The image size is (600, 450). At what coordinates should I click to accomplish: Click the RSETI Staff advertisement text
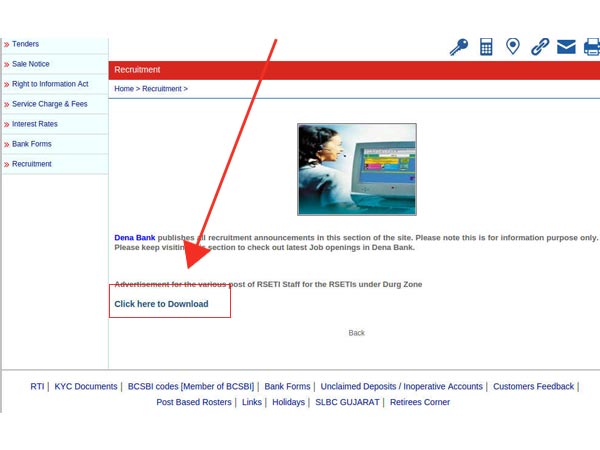pyautogui.click(x=268, y=284)
